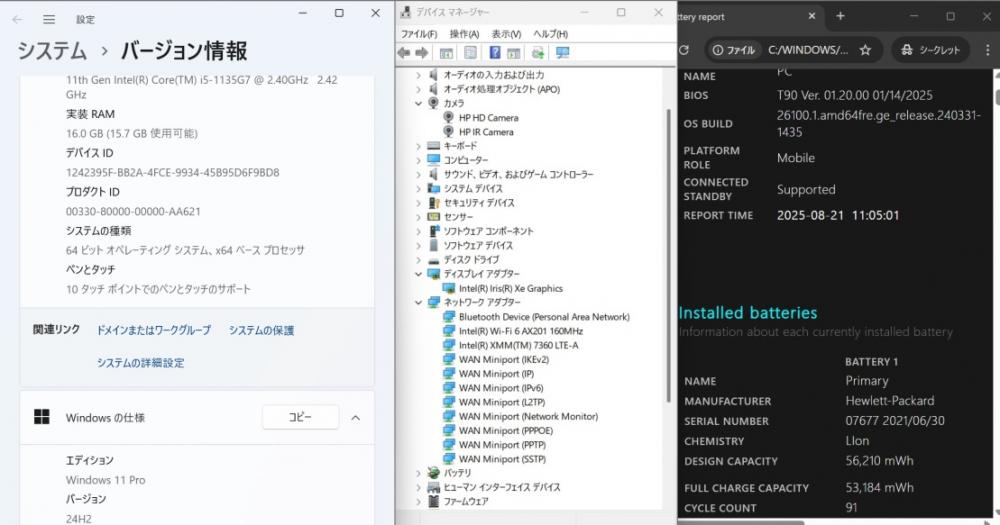
Task: Open 操作(A) menu in Device Manager
Action: [x=464, y=34]
